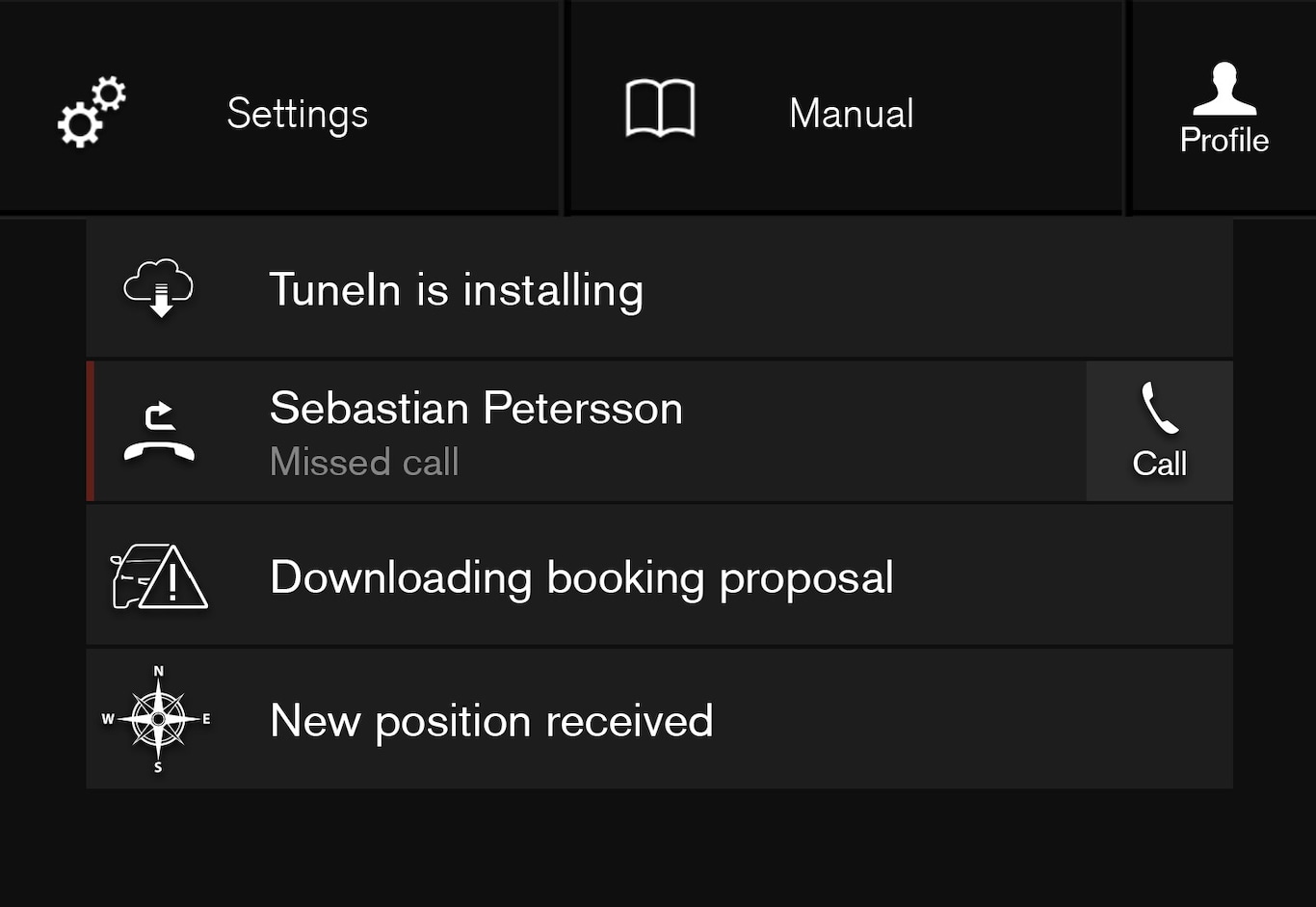Click the missed call handset icon
Screen dimensions: 1316x907
pos(159,432)
